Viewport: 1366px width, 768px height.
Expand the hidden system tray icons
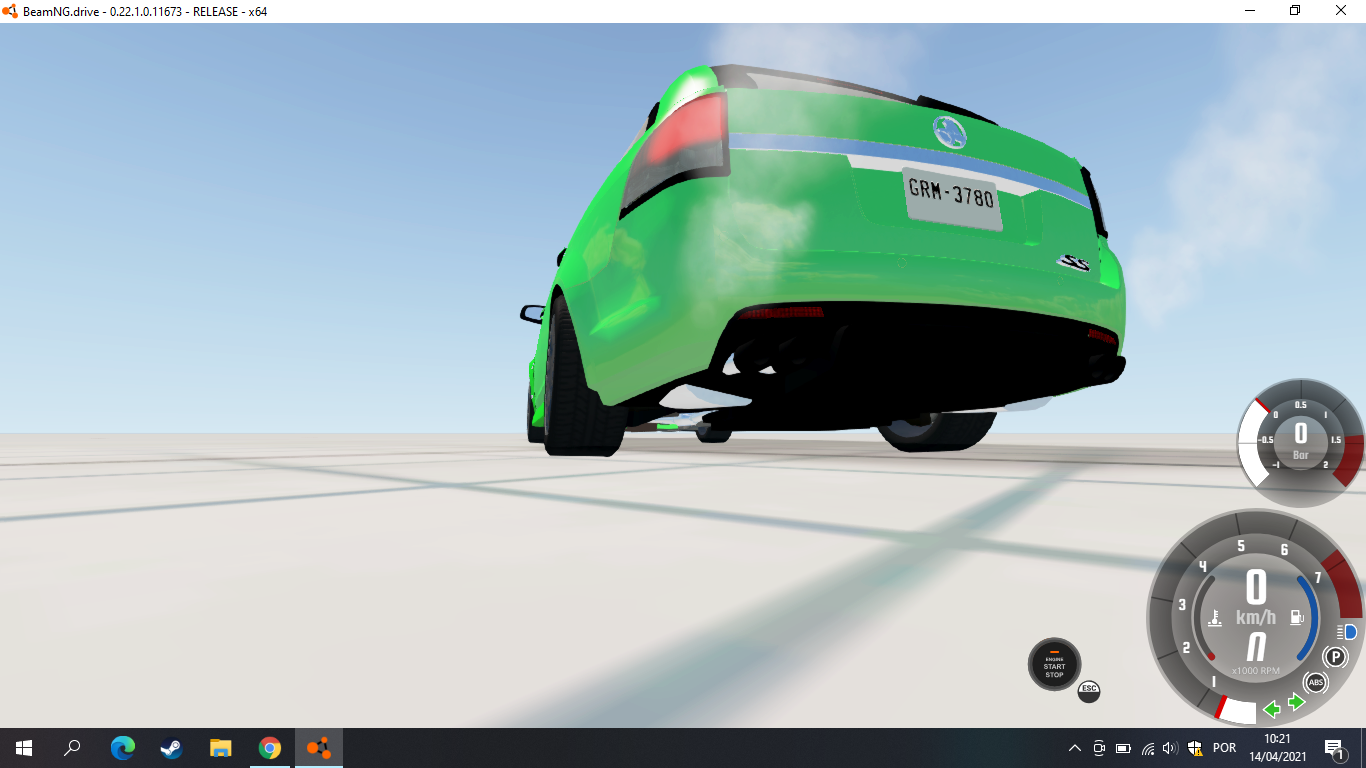tap(1075, 748)
